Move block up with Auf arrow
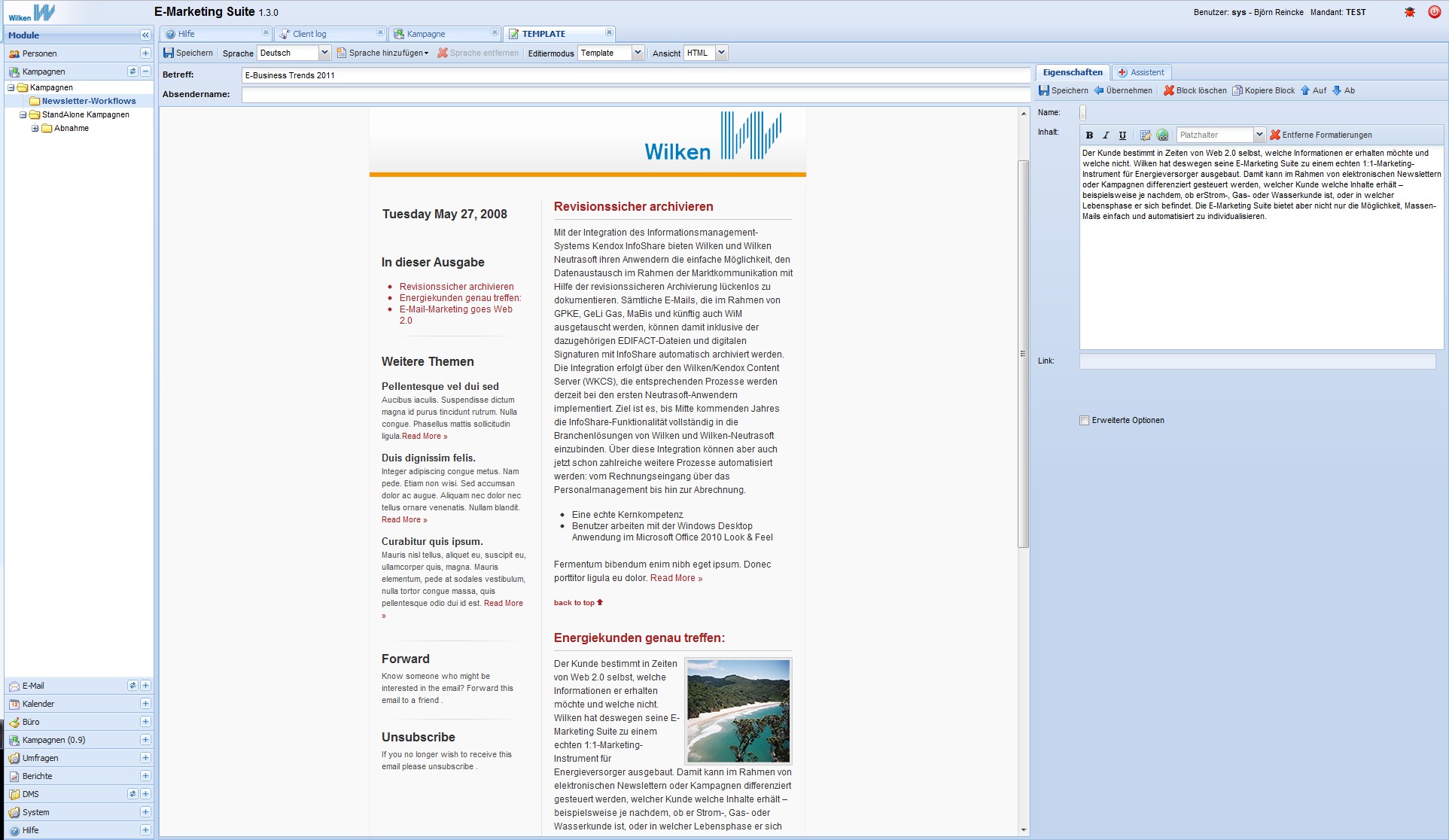The image size is (1449, 840). (1314, 90)
